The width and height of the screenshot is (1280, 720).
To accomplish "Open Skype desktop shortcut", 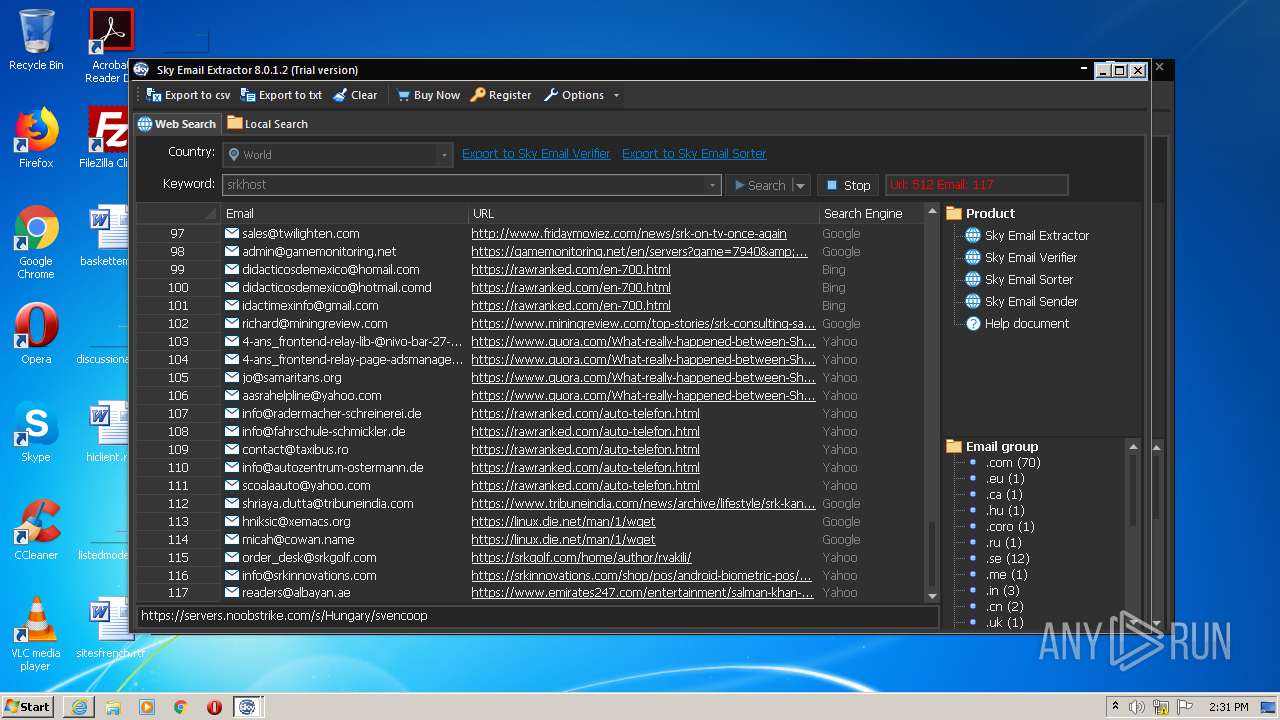I will (x=36, y=432).
